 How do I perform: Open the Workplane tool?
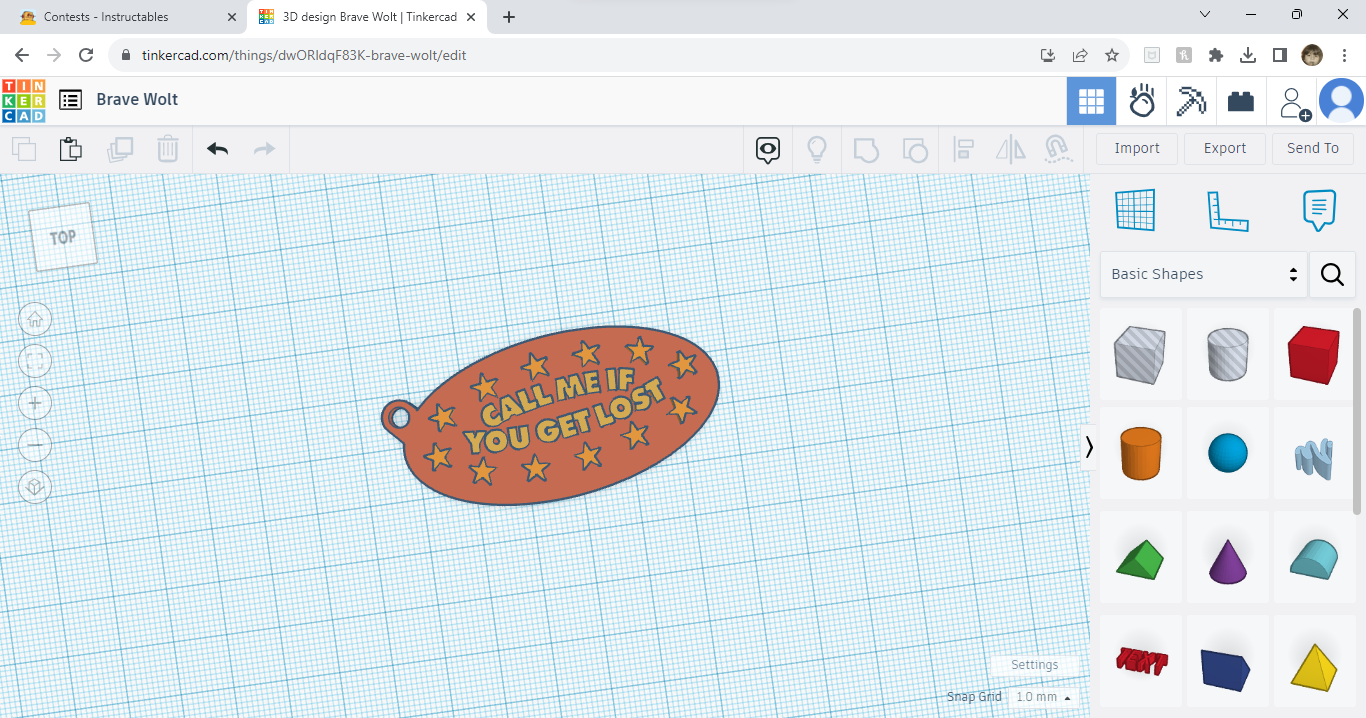point(1135,210)
